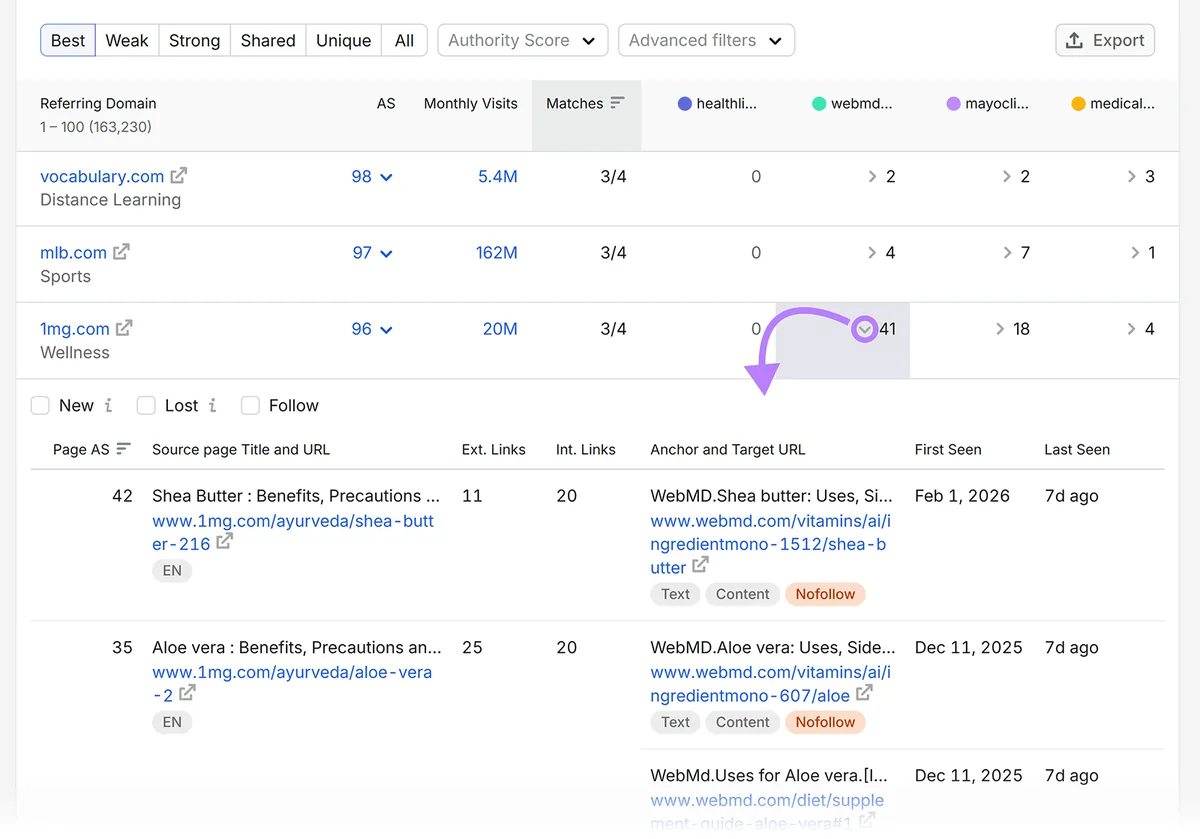Viewport: 1200px width, 839px height.
Task: Expand webmd 4 backlinks for mlb.com
Action: click(x=873, y=253)
